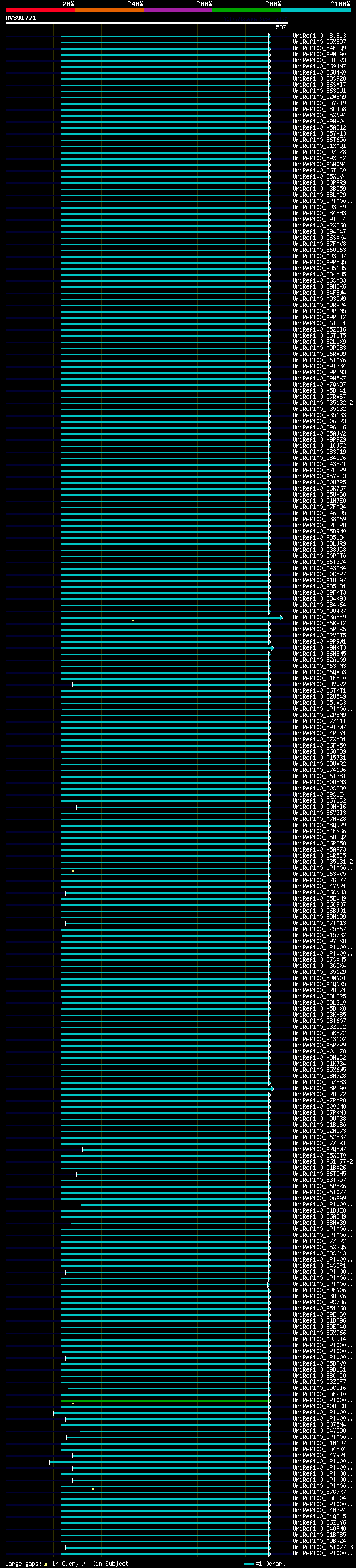Viewport: 356px width, 1568px height.
Task: Select hit label UniRef100_B9SLF2
Action: [319, 159]
